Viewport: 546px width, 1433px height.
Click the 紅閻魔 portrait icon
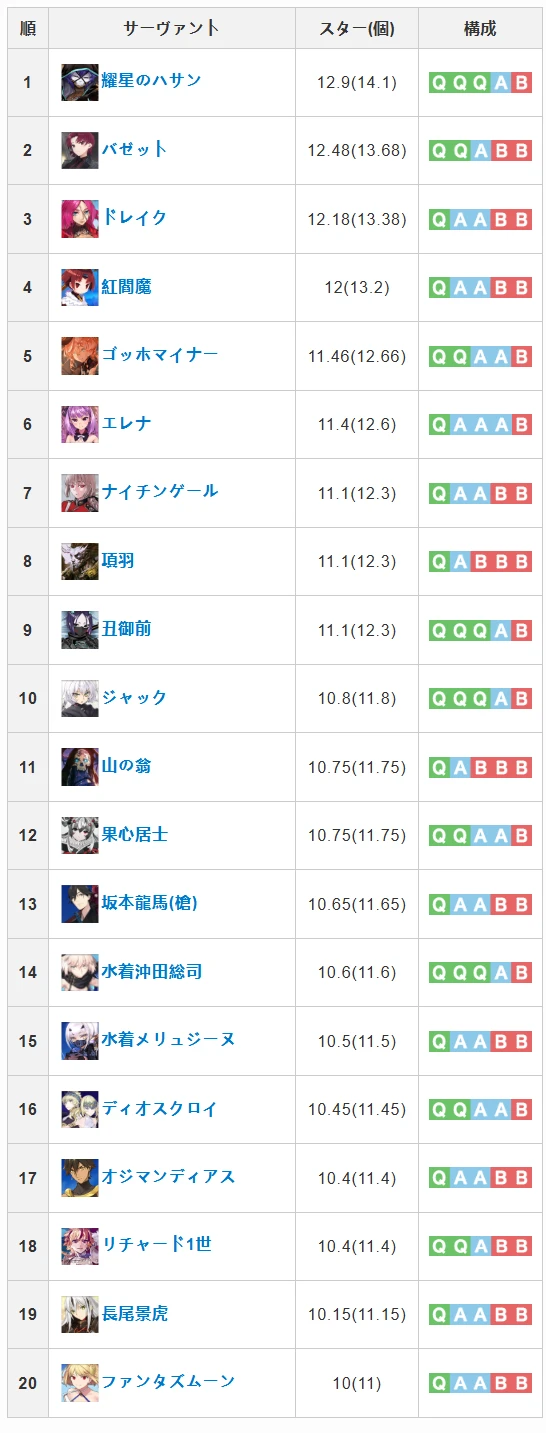pos(80,287)
